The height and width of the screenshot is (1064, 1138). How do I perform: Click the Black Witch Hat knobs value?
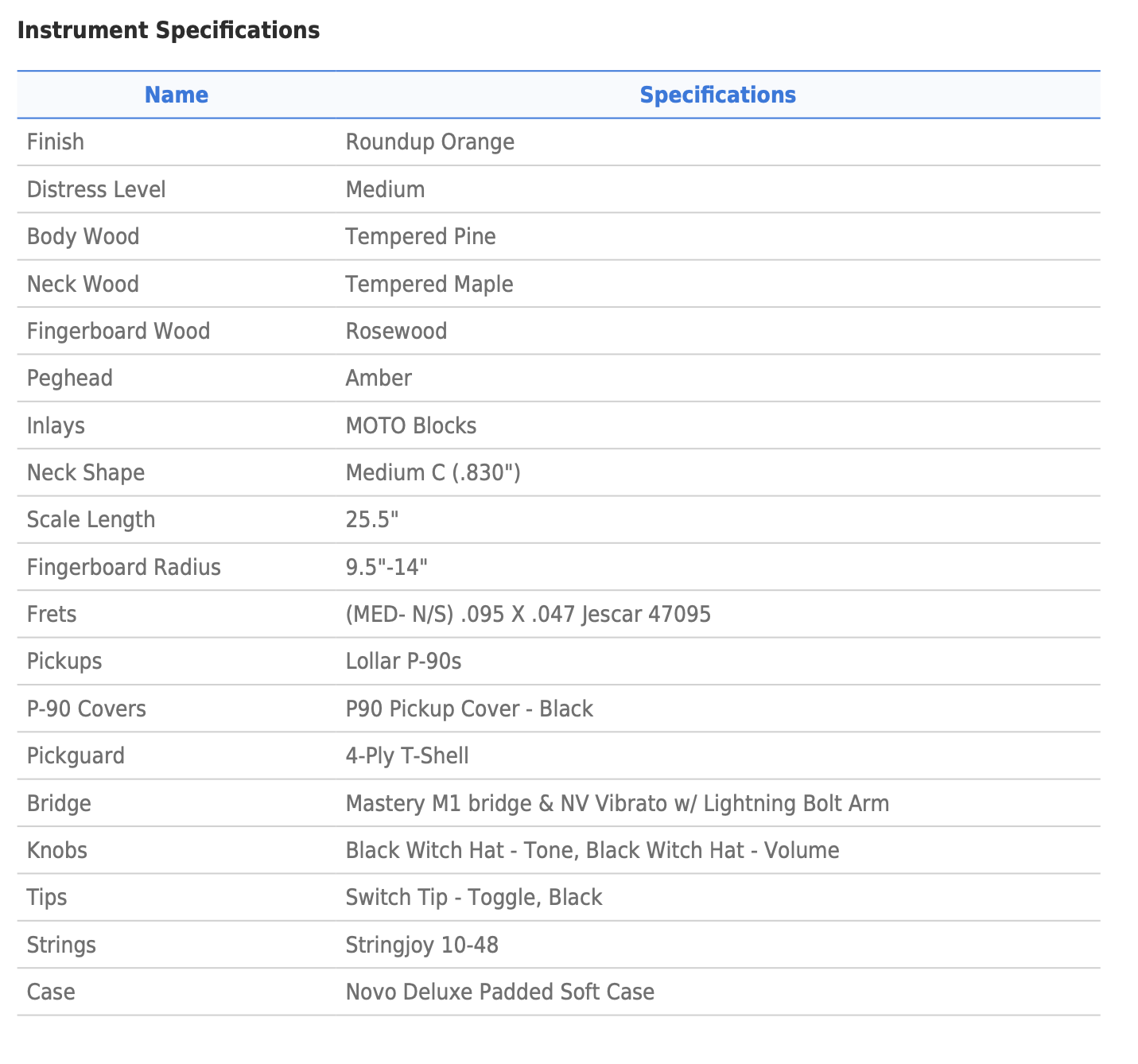pos(592,850)
